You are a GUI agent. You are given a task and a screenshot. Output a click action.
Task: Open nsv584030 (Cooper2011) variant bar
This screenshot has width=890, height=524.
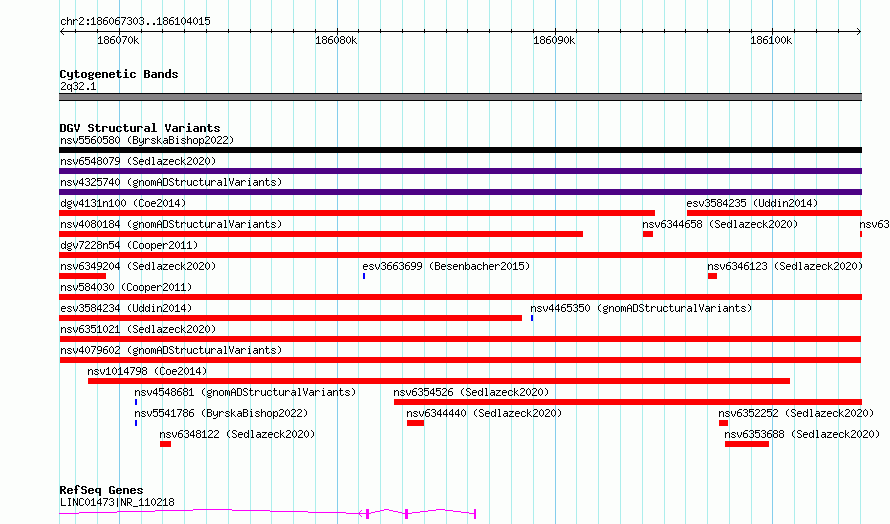click(460, 297)
